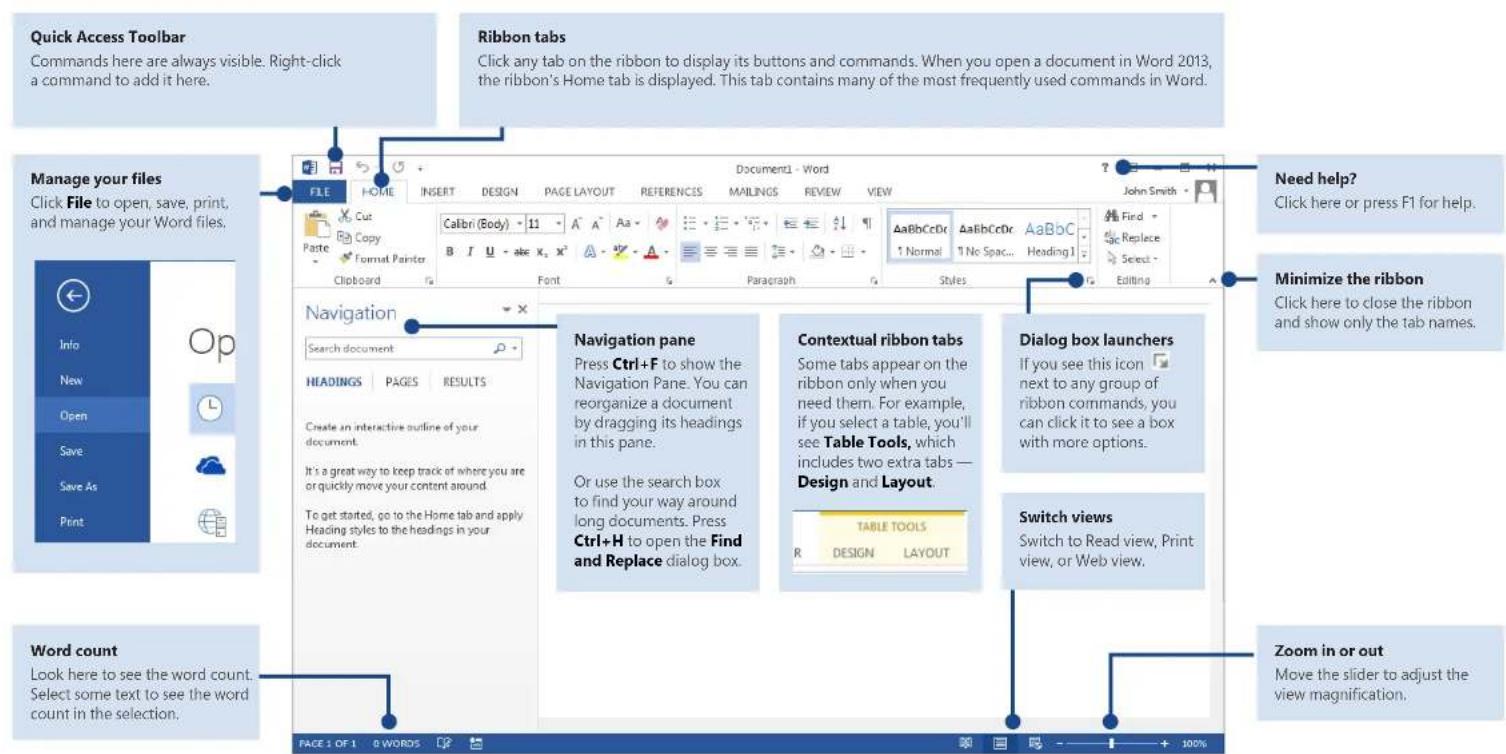This screenshot has width=1506, height=754.
Task: Toggle Bold formatting
Action: tap(450, 252)
